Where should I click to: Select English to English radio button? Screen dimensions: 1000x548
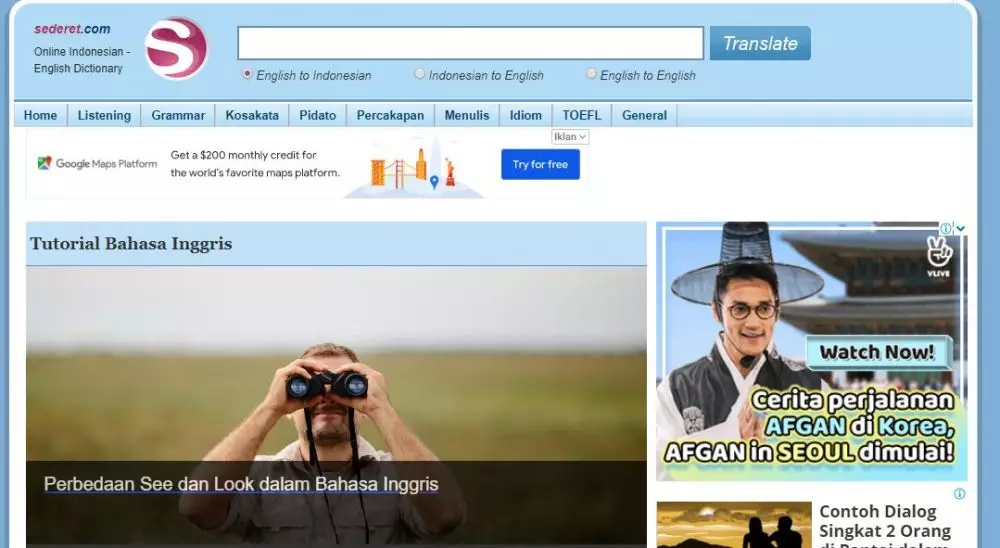click(591, 74)
